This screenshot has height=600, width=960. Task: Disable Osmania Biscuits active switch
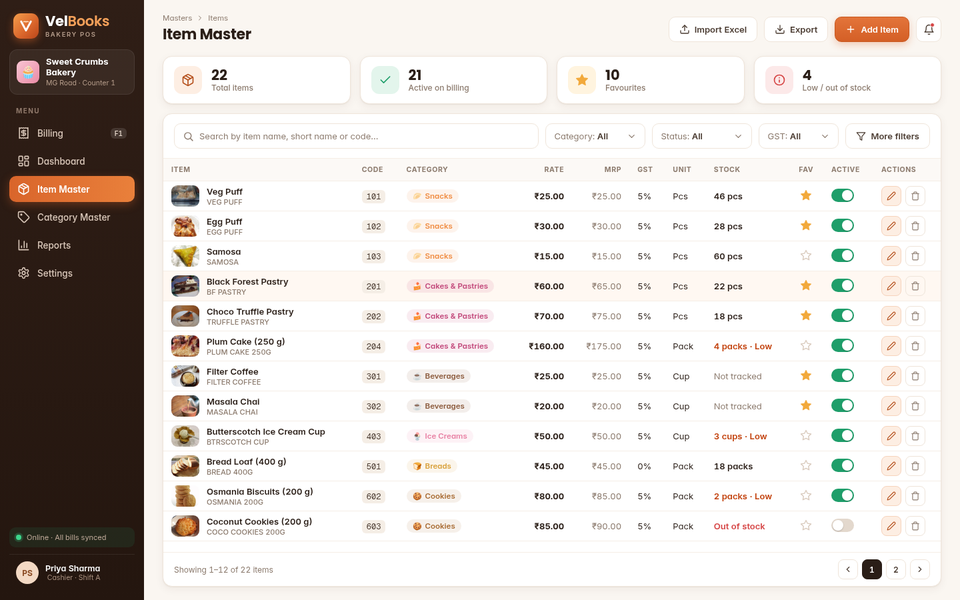click(842, 495)
